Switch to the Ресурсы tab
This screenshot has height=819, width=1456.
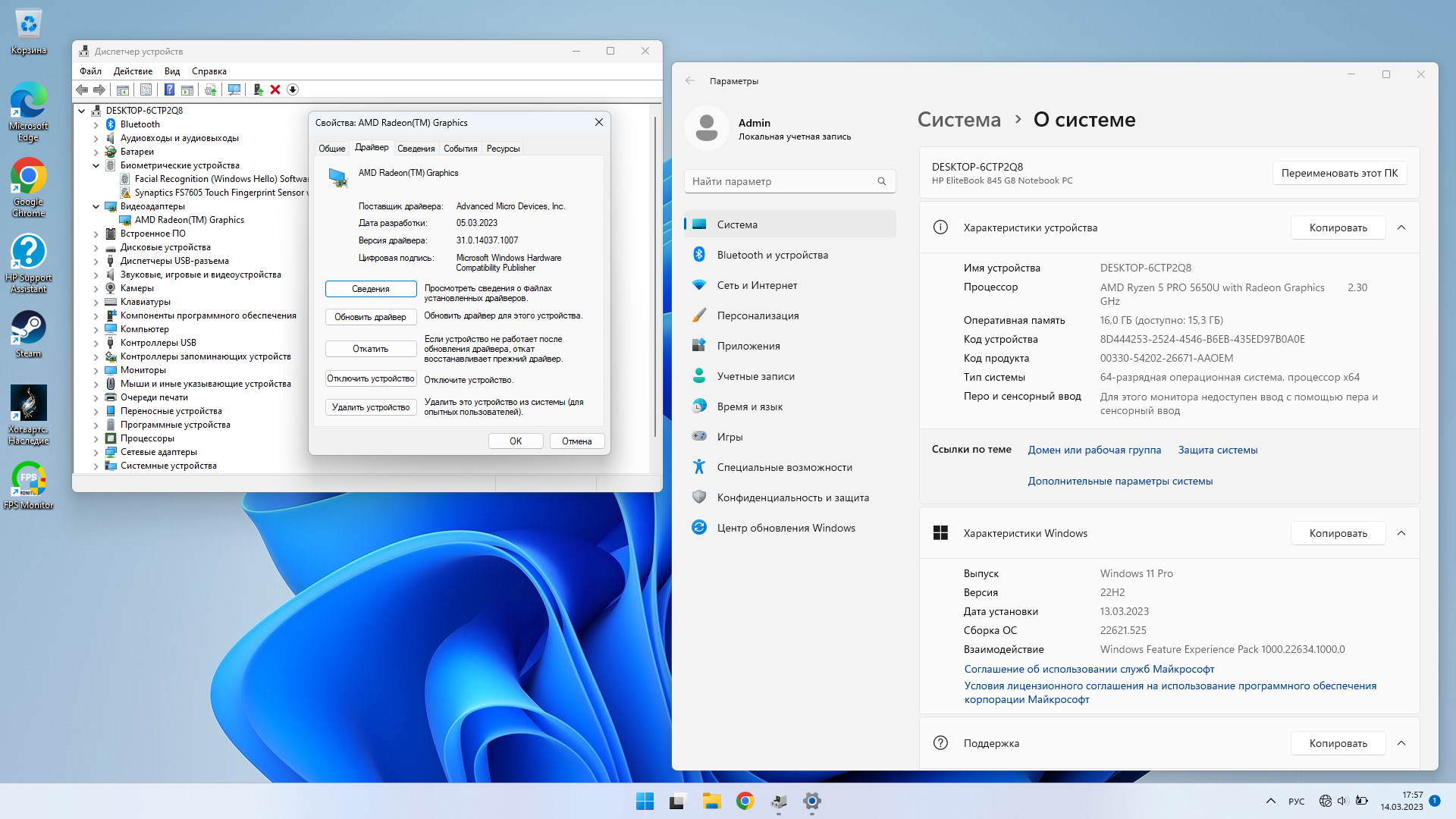[503, 149]
